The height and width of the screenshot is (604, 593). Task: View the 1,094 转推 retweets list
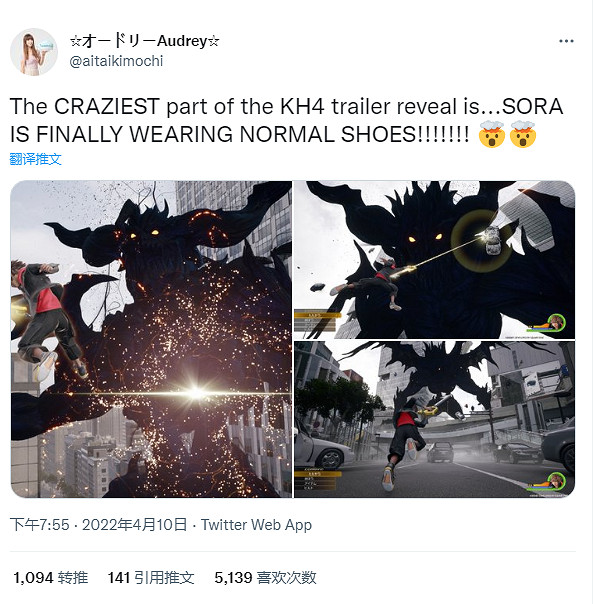(x=50, y=578)
